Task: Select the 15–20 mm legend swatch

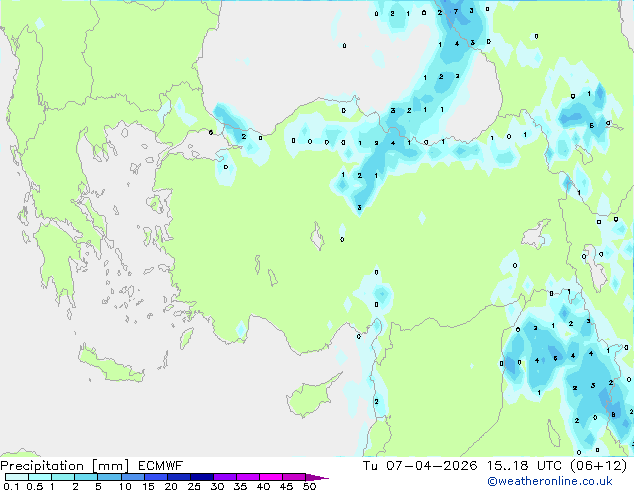Action: click(155, 477)
